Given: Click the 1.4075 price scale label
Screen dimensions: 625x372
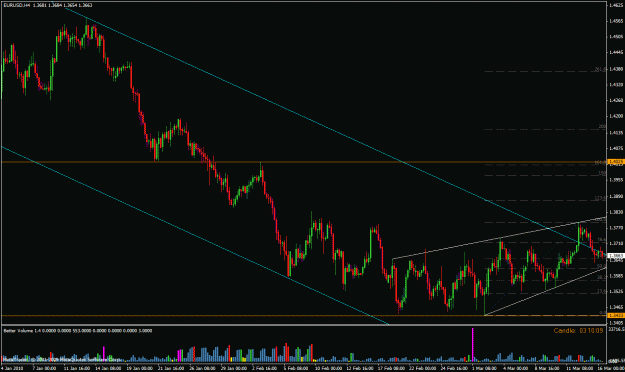Looking at the screenshot, I should [x=616, y=148].
